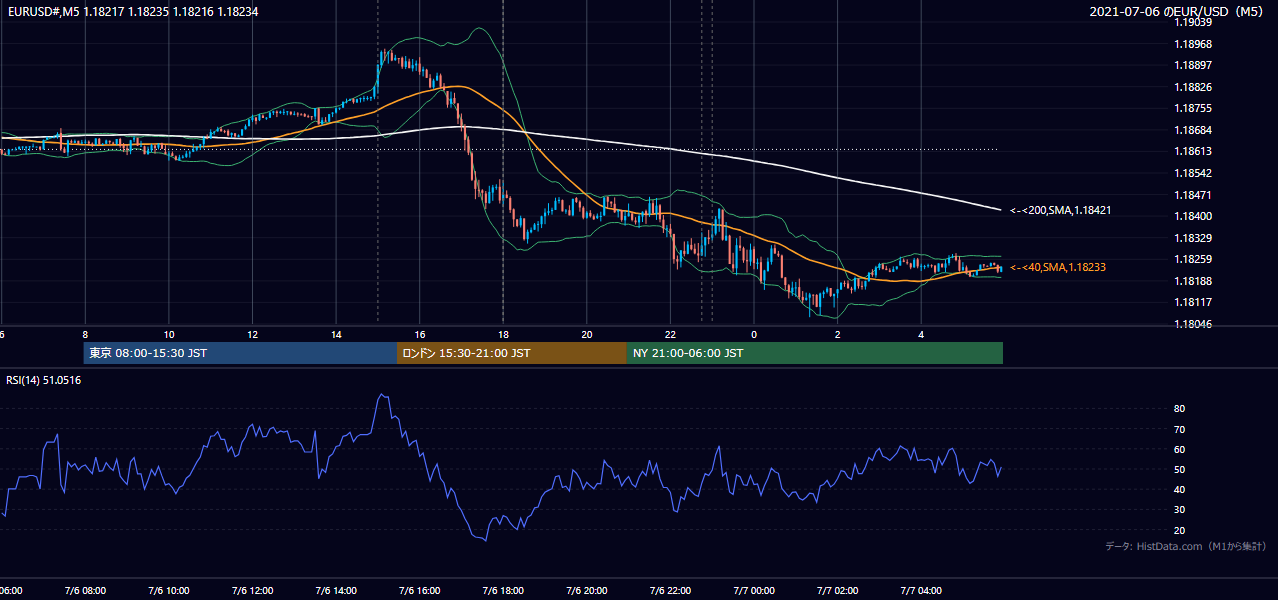Screen dimensions: 1278x600
Task: Click the 7/7 04:00 date axis label
Action: coord(922,591)
